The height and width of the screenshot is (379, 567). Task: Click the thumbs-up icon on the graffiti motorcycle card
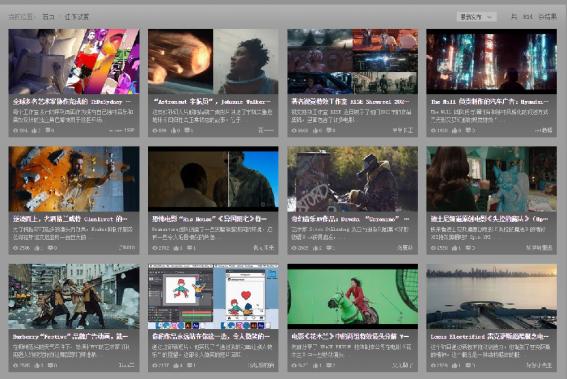click(x=315, y=248)
